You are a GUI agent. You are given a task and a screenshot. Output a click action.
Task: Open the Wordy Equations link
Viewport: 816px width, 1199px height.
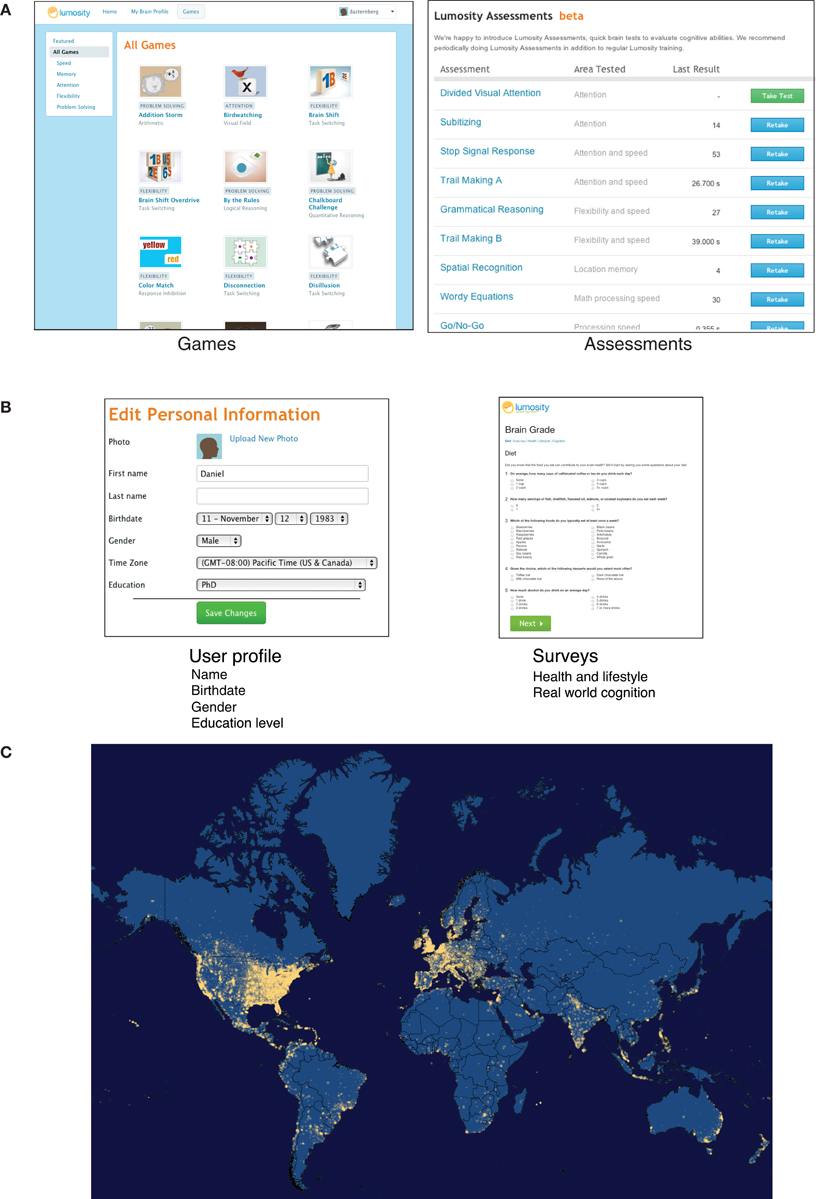[x=476, y=297]
